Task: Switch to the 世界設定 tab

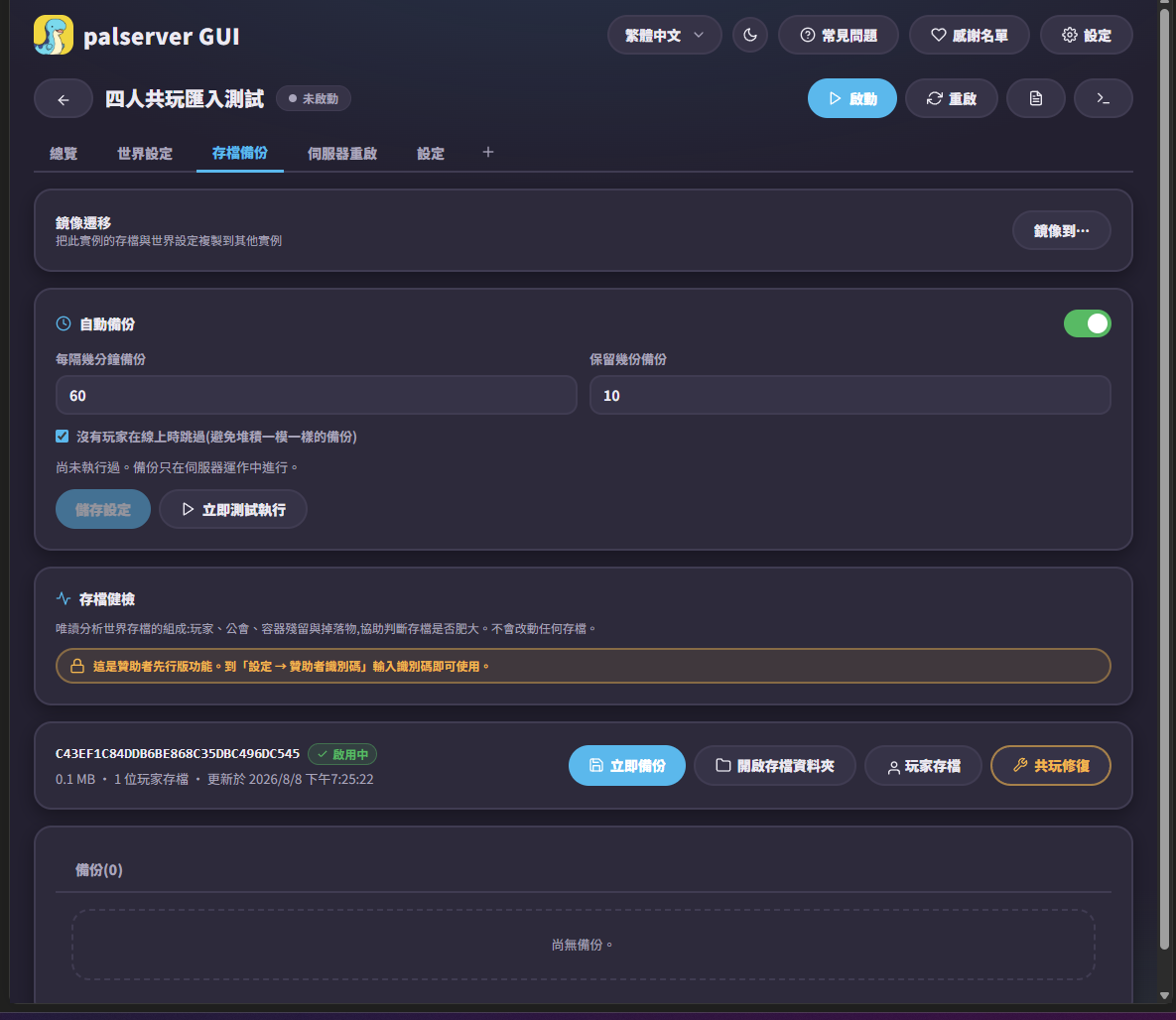Action: [145, 154]
